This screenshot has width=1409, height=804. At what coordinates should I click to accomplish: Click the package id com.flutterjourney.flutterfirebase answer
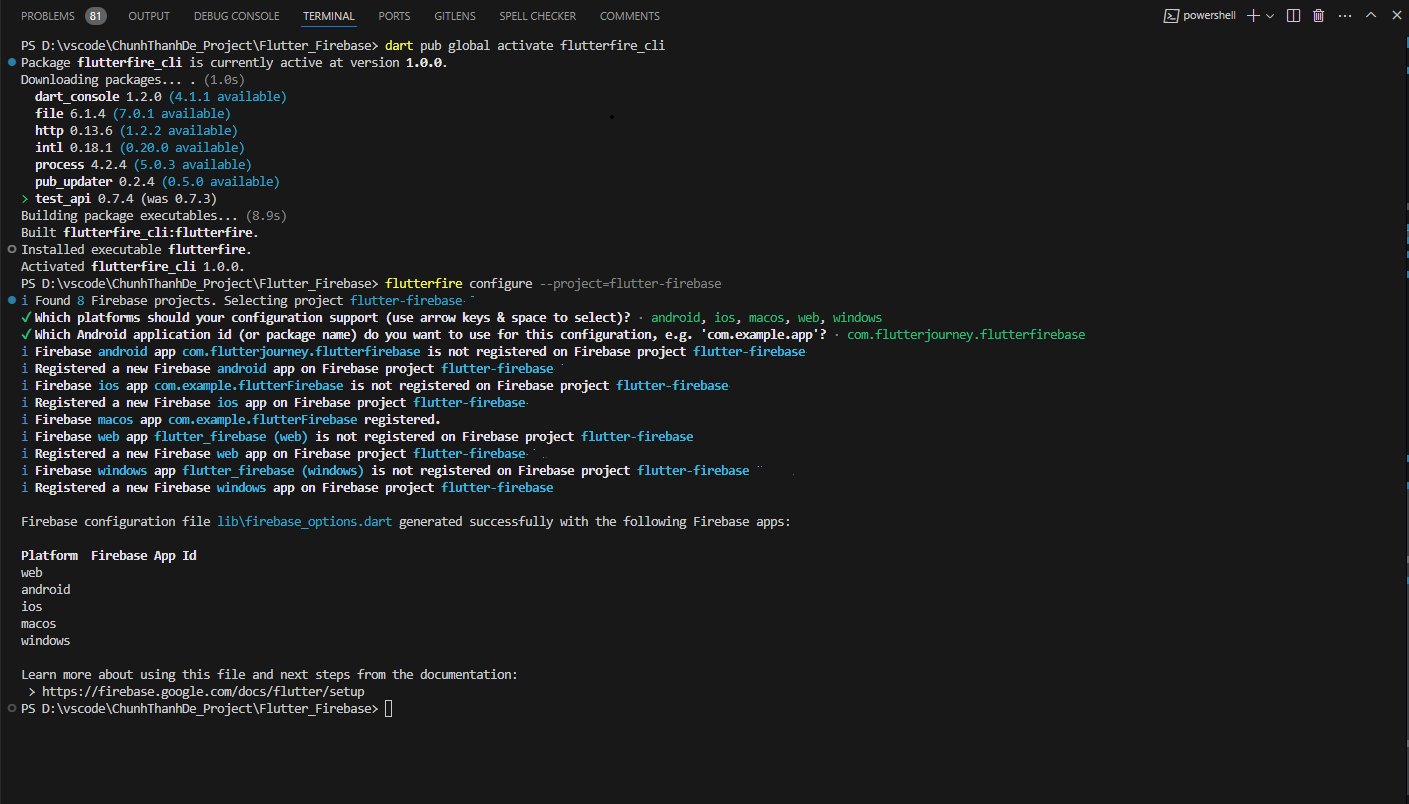pyautogui.click(x=966, y=335)
